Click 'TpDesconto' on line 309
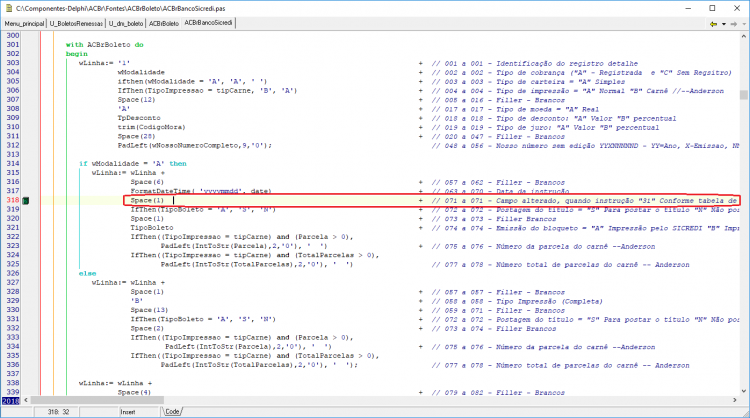The width and height of the screenshot is (750, 418). [139, 118]
